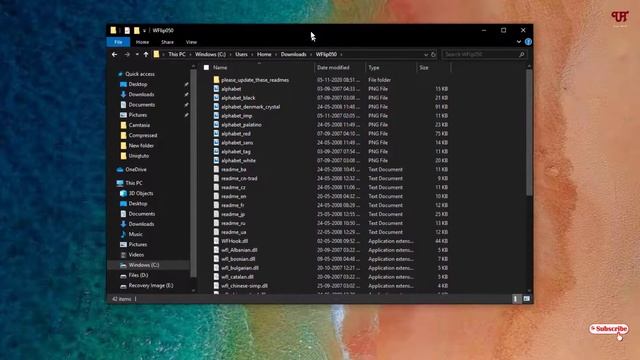Screen dimensions: 640x360
Task: Expand breadcrumb arrow after Downloads
Action: (311, 54)
